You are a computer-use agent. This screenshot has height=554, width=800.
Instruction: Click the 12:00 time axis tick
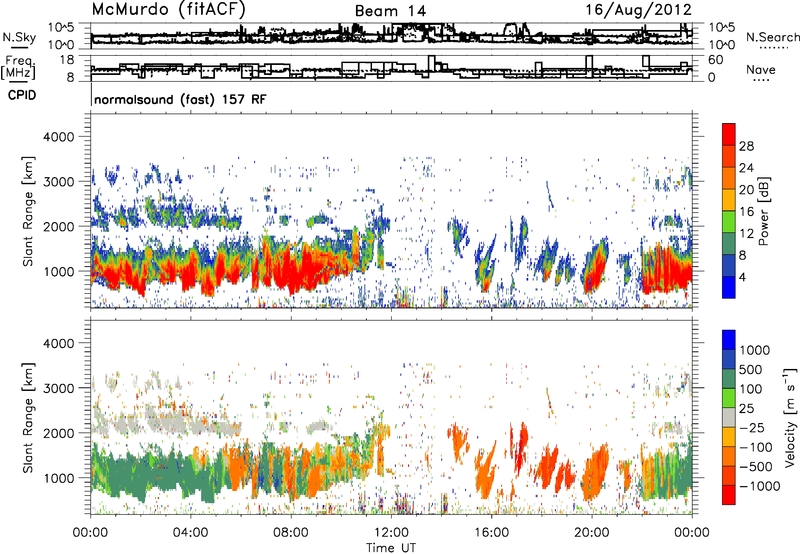tap(391, 533)
